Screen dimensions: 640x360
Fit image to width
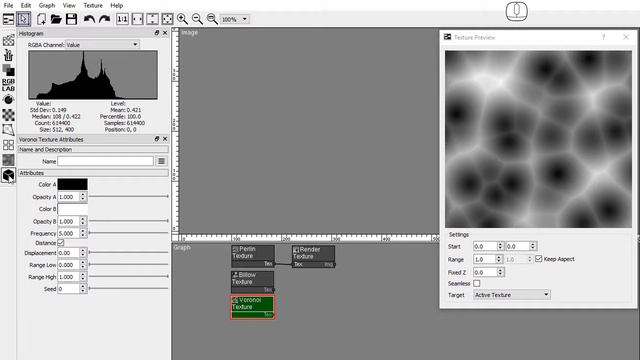tap(138, 19)
